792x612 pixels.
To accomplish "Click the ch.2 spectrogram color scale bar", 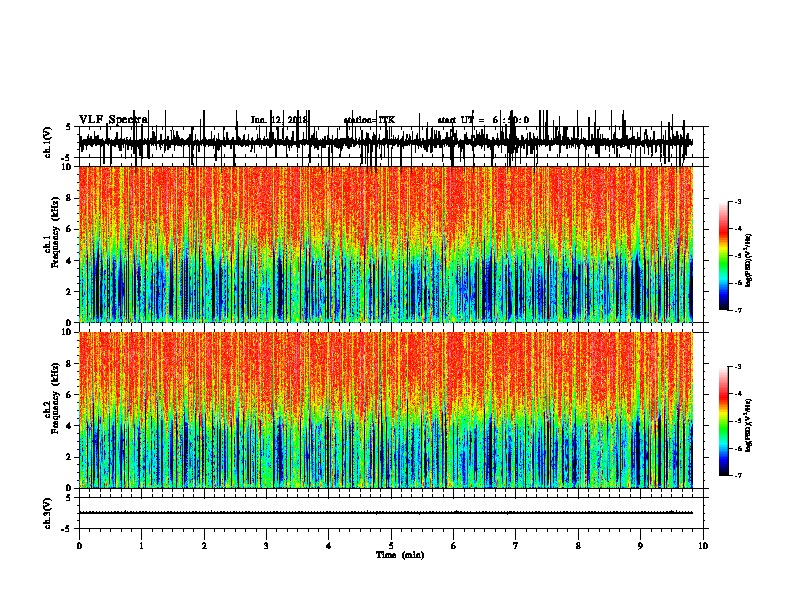I will click(724, 421).
